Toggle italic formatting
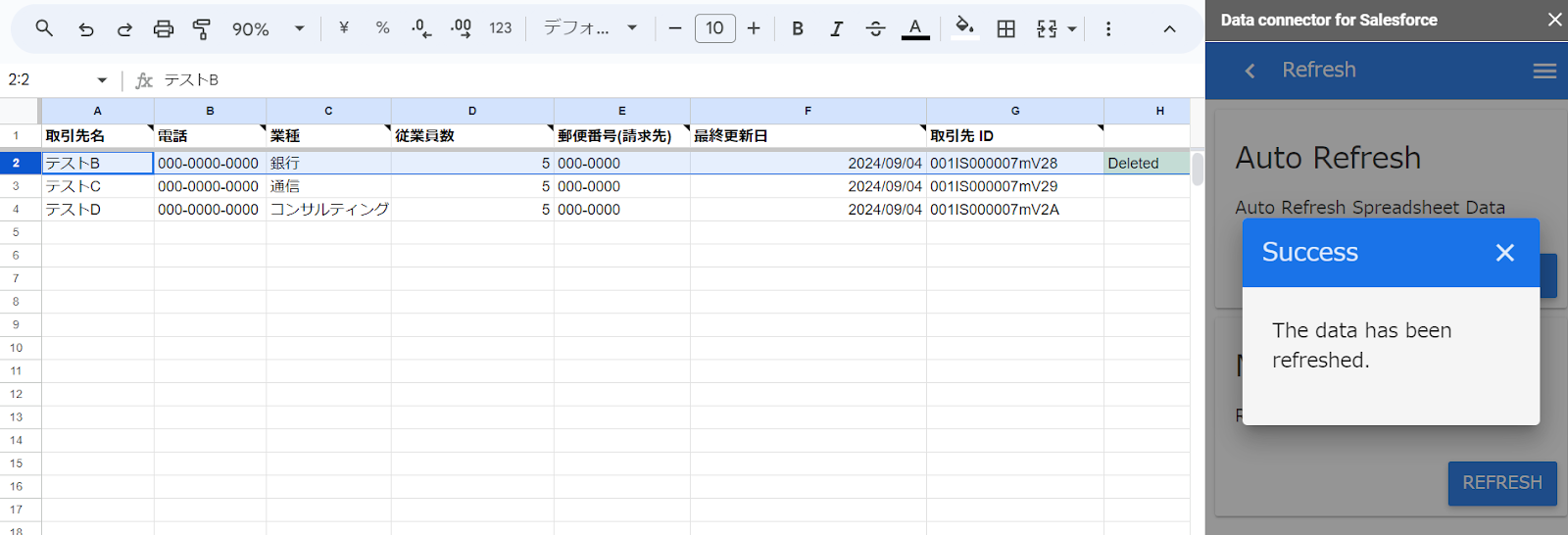This screenshot has height=535, width=1568. pyautogui.click(x=836, y=28)
